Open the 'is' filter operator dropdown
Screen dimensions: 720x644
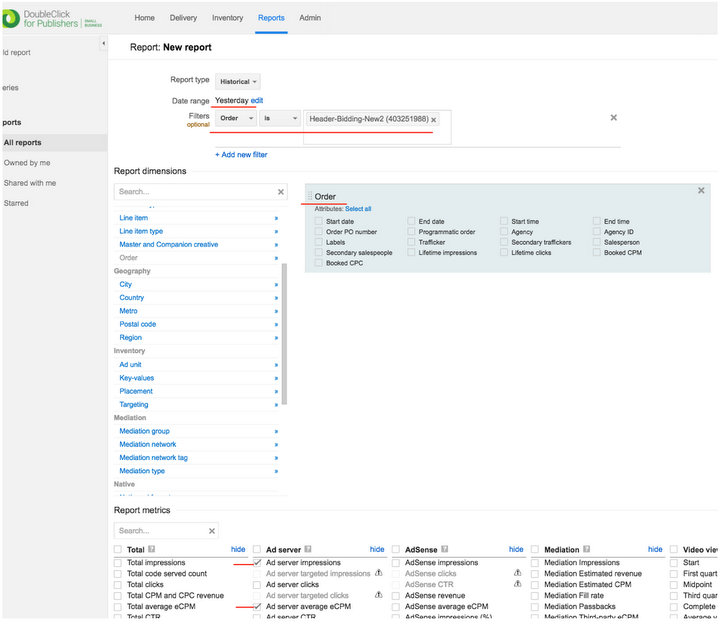[x=279, y=119]
